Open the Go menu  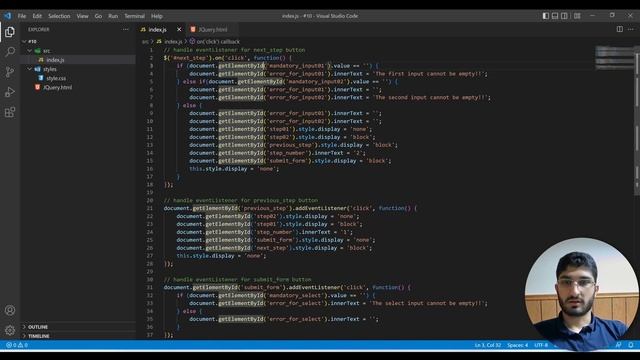pyautogui.click(x=98, y=16)
